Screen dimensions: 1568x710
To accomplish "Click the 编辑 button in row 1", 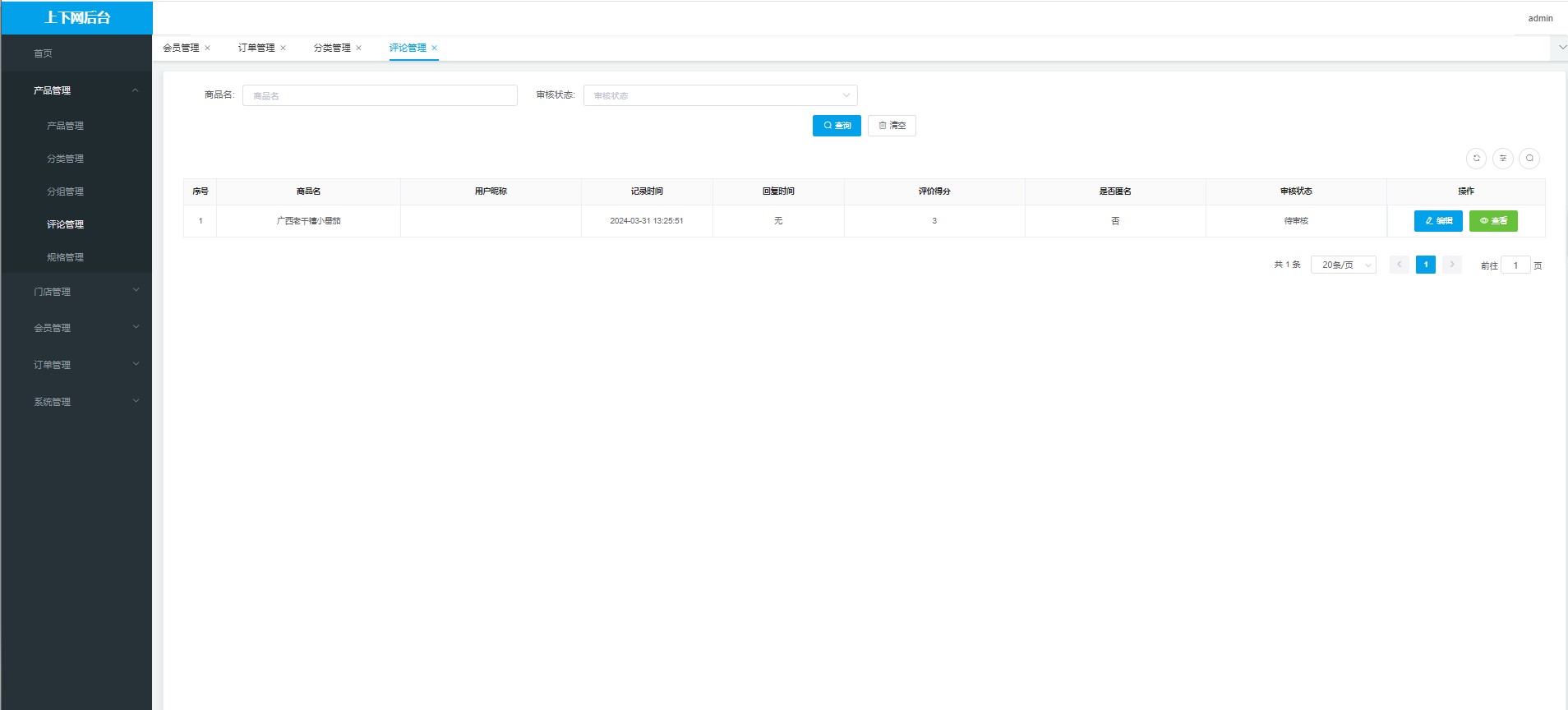I will coord(1438,221).
